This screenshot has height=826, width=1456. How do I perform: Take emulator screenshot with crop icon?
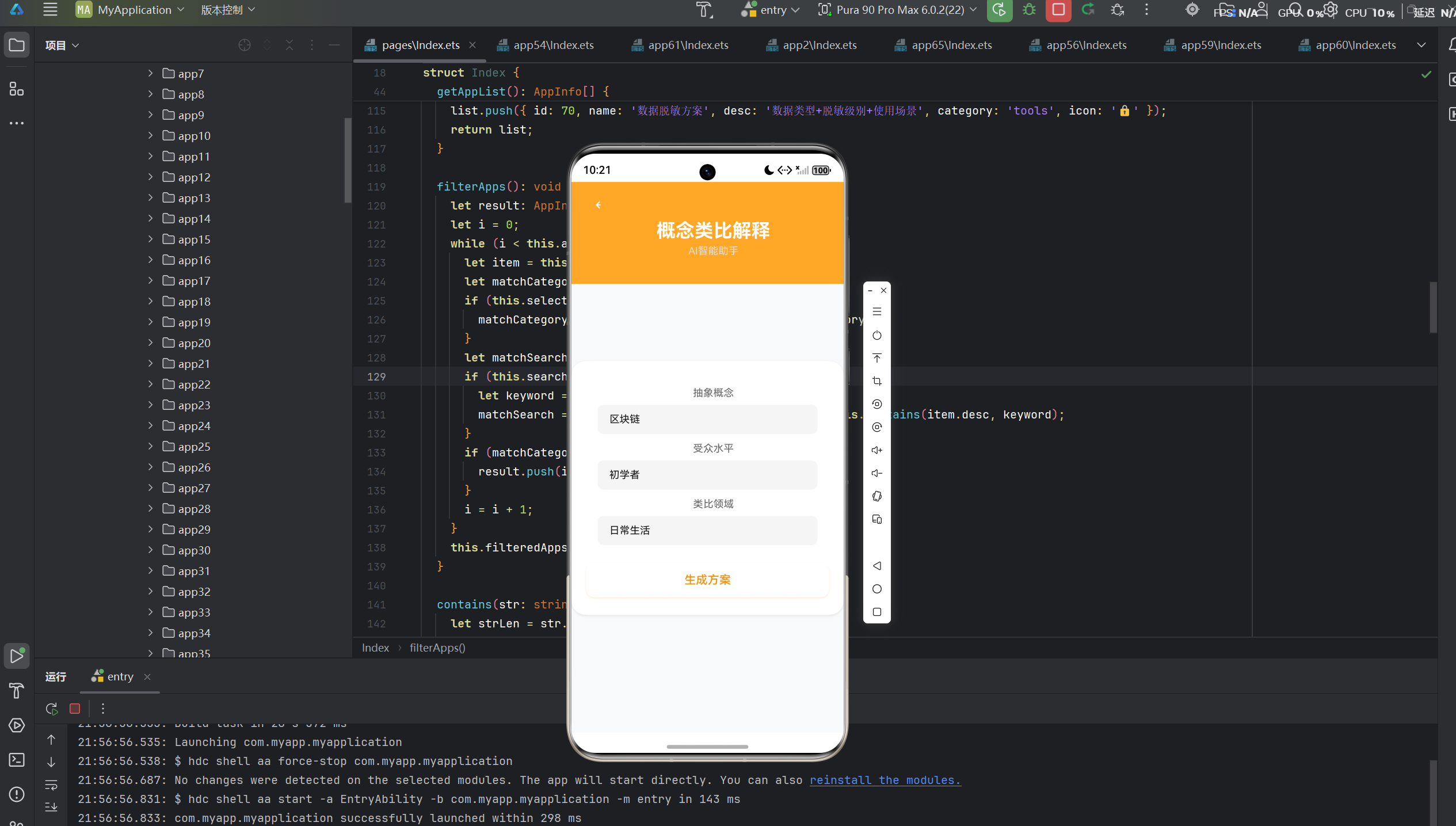877,381
